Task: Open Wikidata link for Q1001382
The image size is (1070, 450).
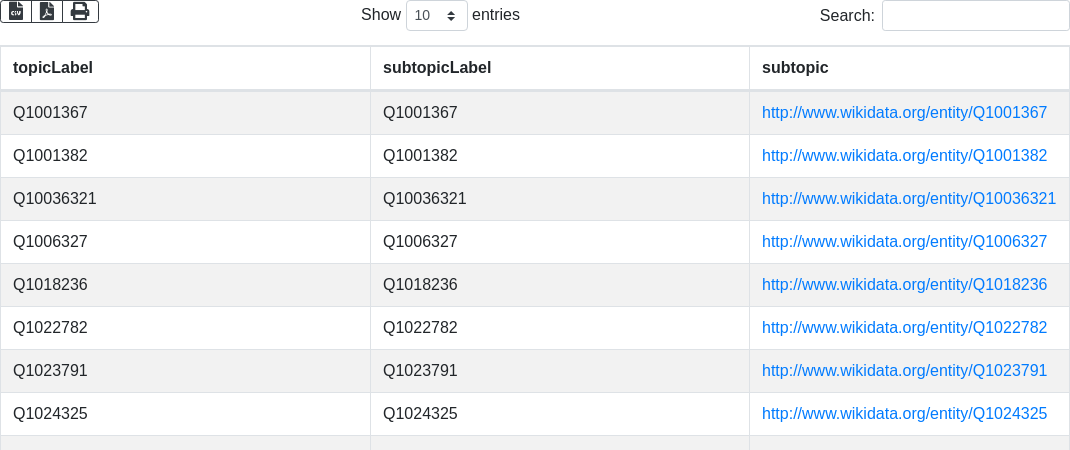Action: pos(904,156)
